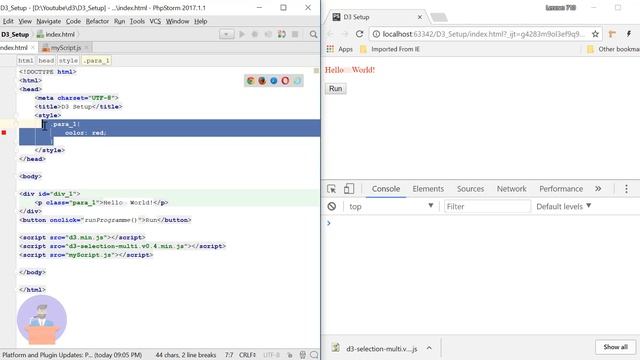Viewport: 640px width, 360px height.
Task: Open the Code menu
Action: click(x=73, y=21)
